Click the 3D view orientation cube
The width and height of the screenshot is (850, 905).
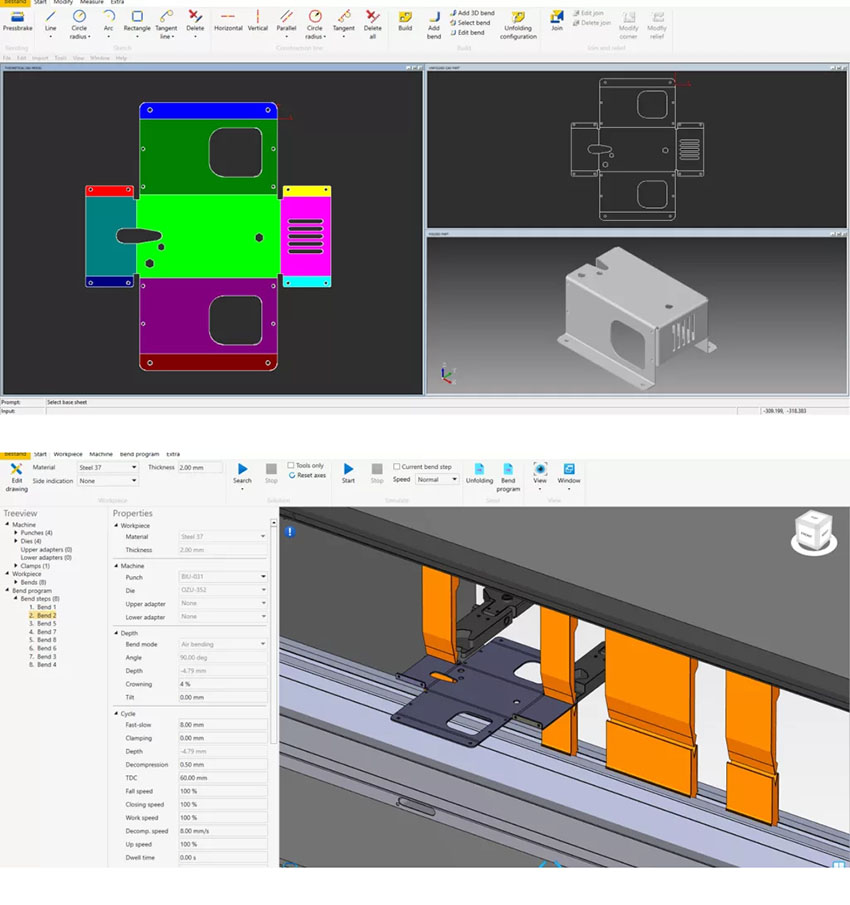point(812,532)
